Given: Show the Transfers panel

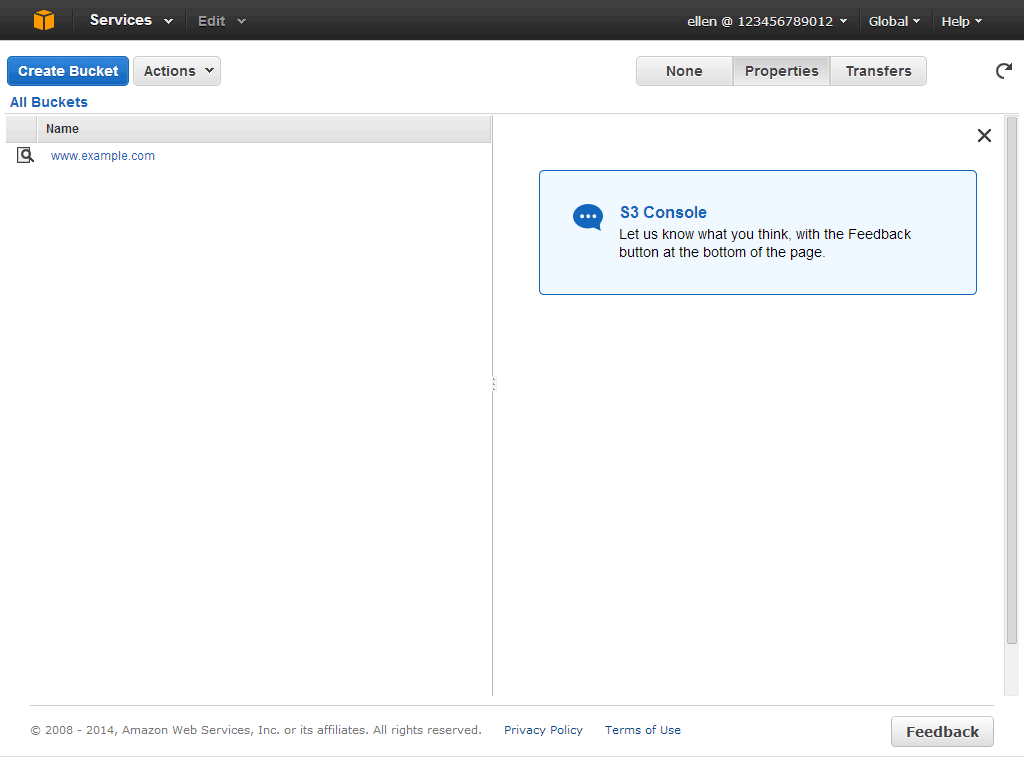Looking at the screenshot, I should tap(878, 71).
